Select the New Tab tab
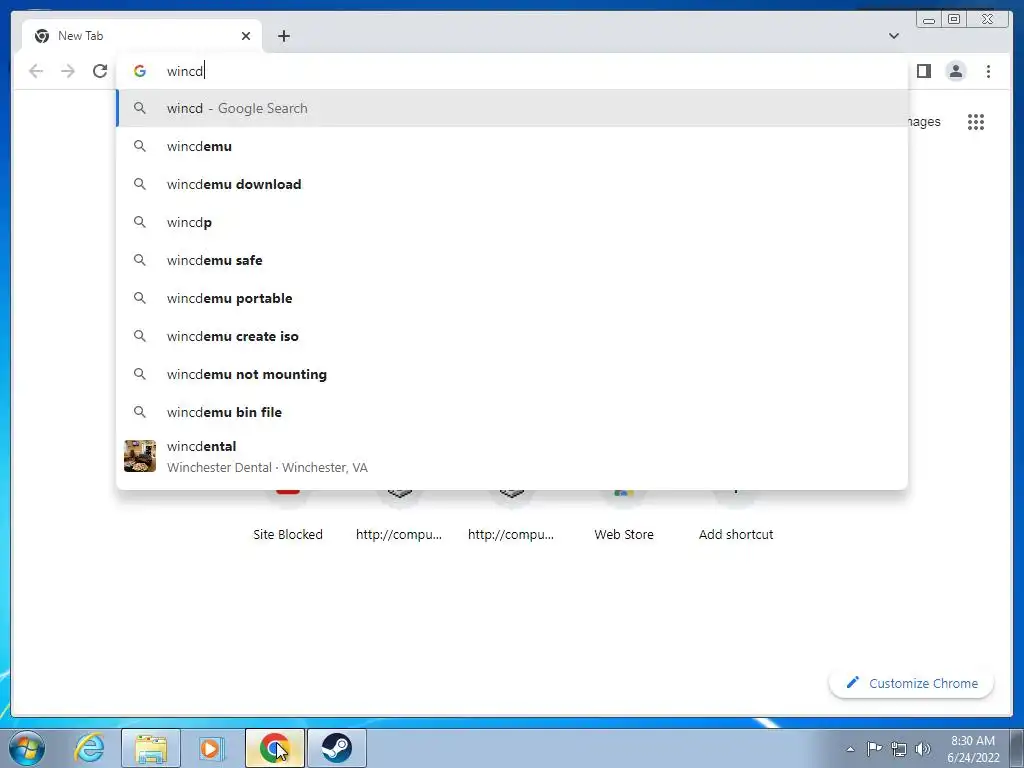 coord(142,36)
